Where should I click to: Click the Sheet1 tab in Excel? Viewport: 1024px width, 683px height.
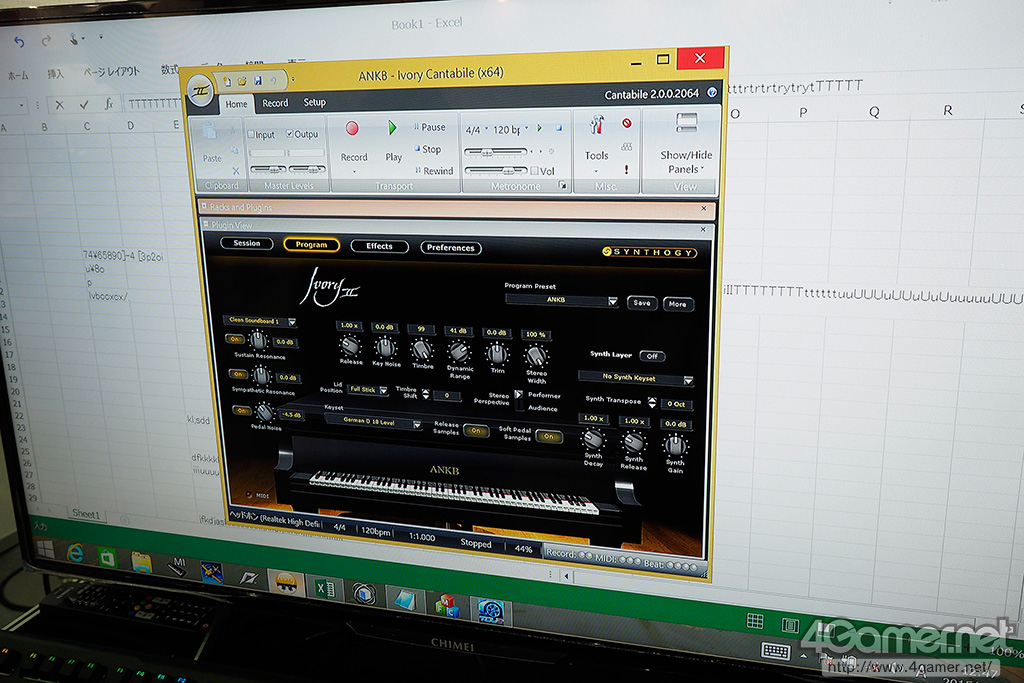86,514
